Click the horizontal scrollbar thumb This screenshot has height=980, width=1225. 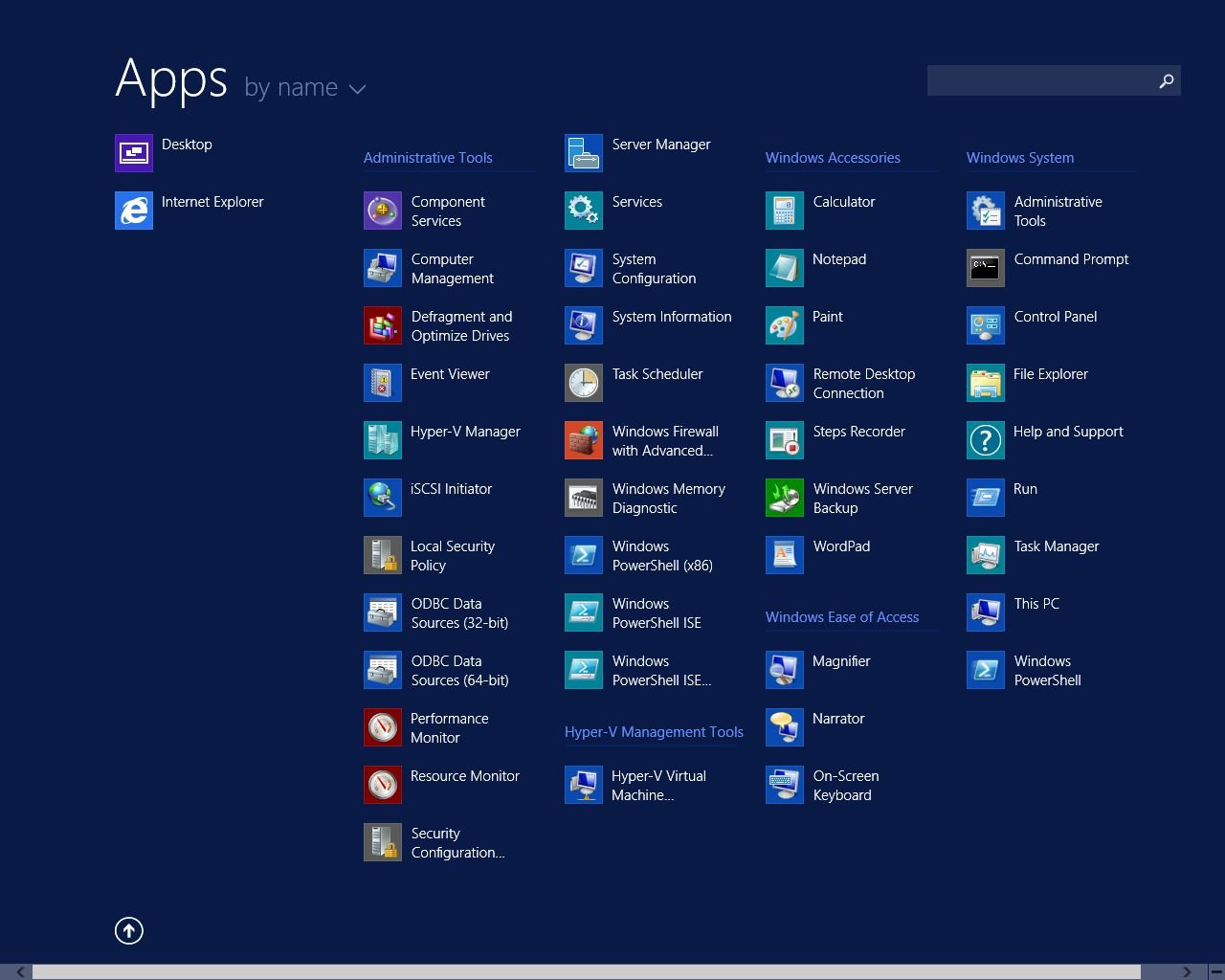[586, 971]
